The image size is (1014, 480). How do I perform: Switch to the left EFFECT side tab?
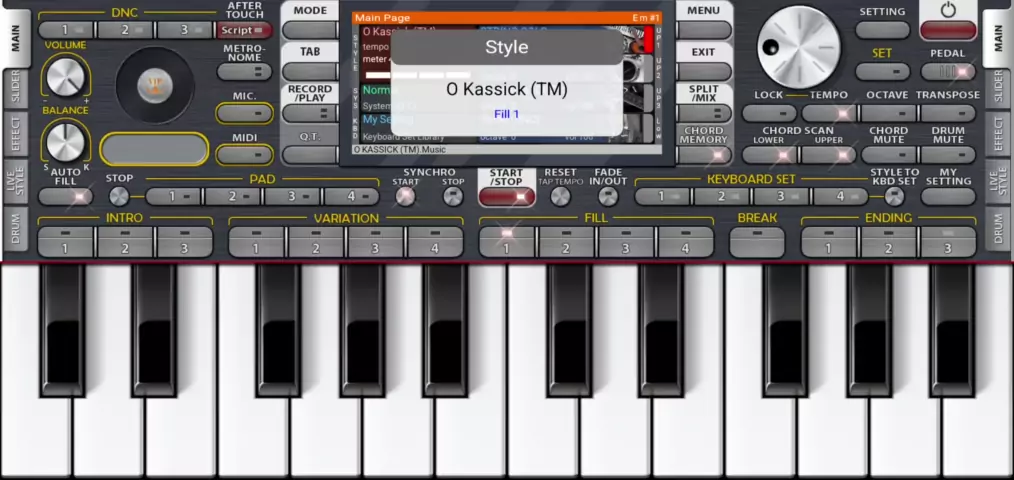pos(15,134)
